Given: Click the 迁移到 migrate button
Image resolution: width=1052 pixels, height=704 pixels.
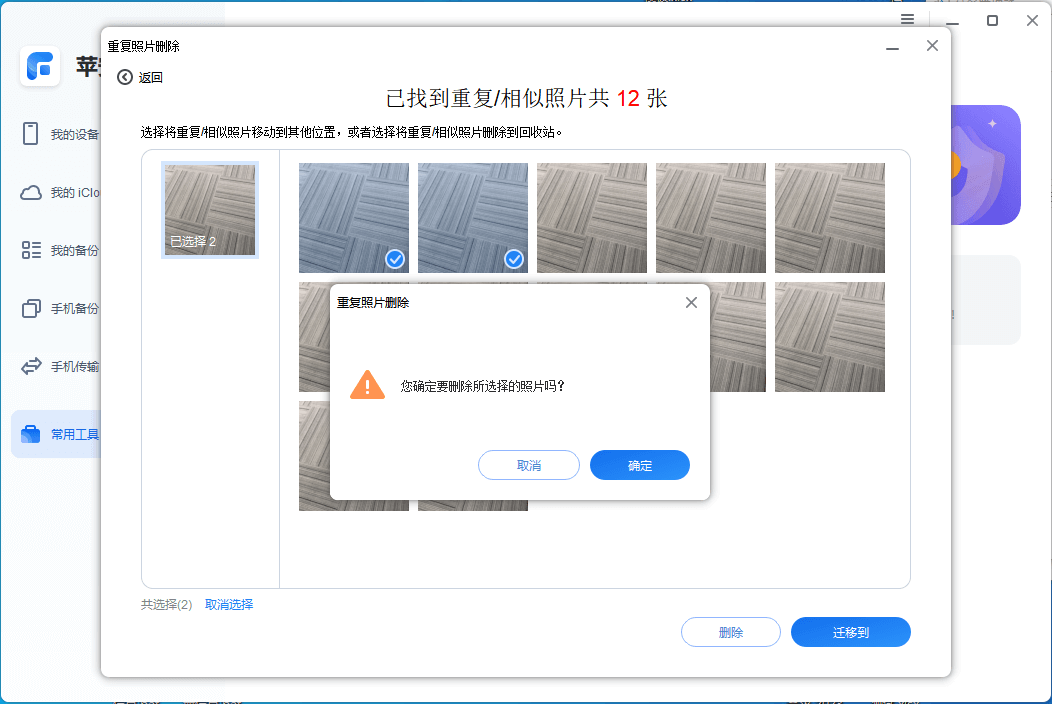Looking at the screenshot, I should pyautogui.click(x=850, y=632).
